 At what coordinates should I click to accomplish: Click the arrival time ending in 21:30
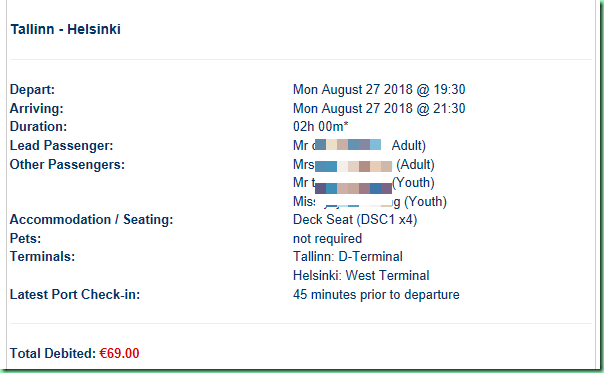[379, 108]
